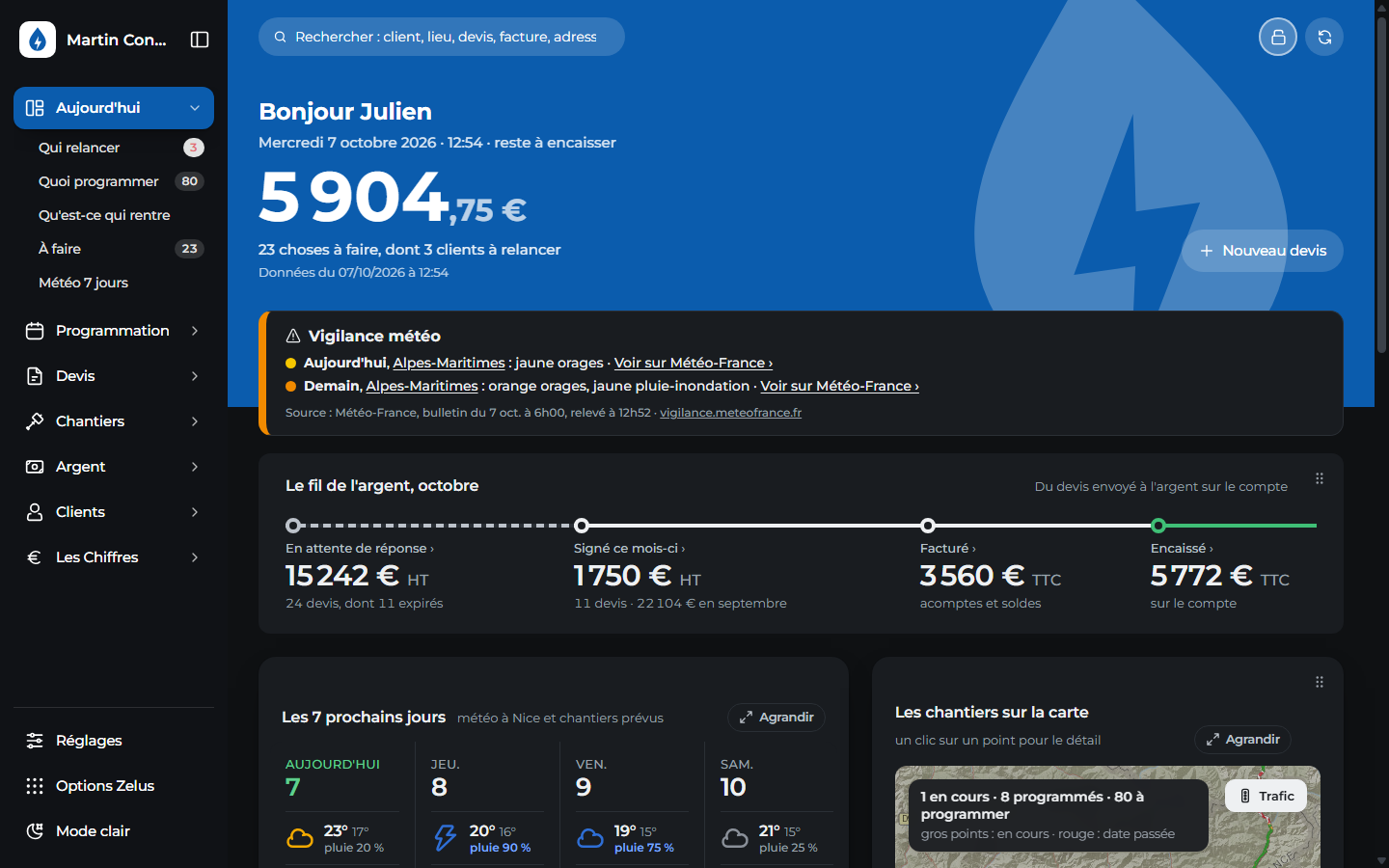Click the dots handle on Les chantiers sur la carte
Image resolution: width=1389 pixels, height=868 pixels.
[1320, 682]
